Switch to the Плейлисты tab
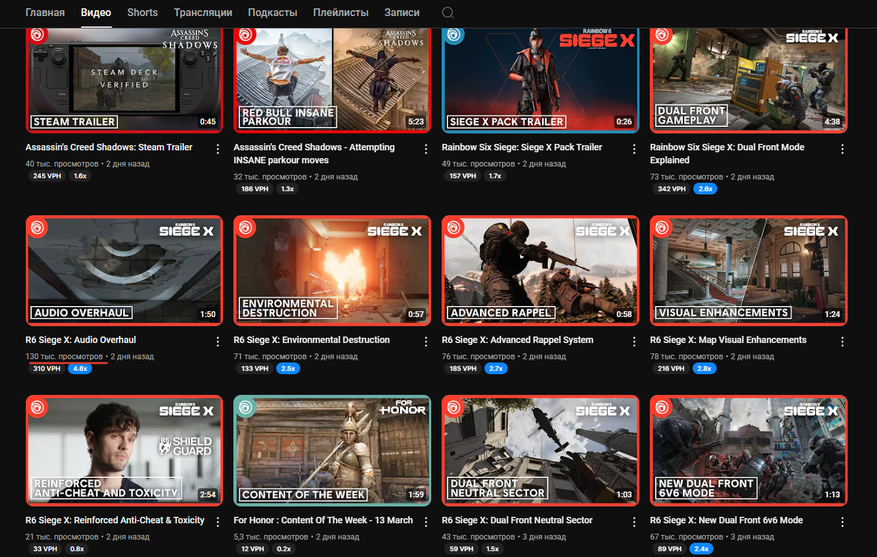Image resolution: width=877 pixels, height=557 pixels. (341, 12)
